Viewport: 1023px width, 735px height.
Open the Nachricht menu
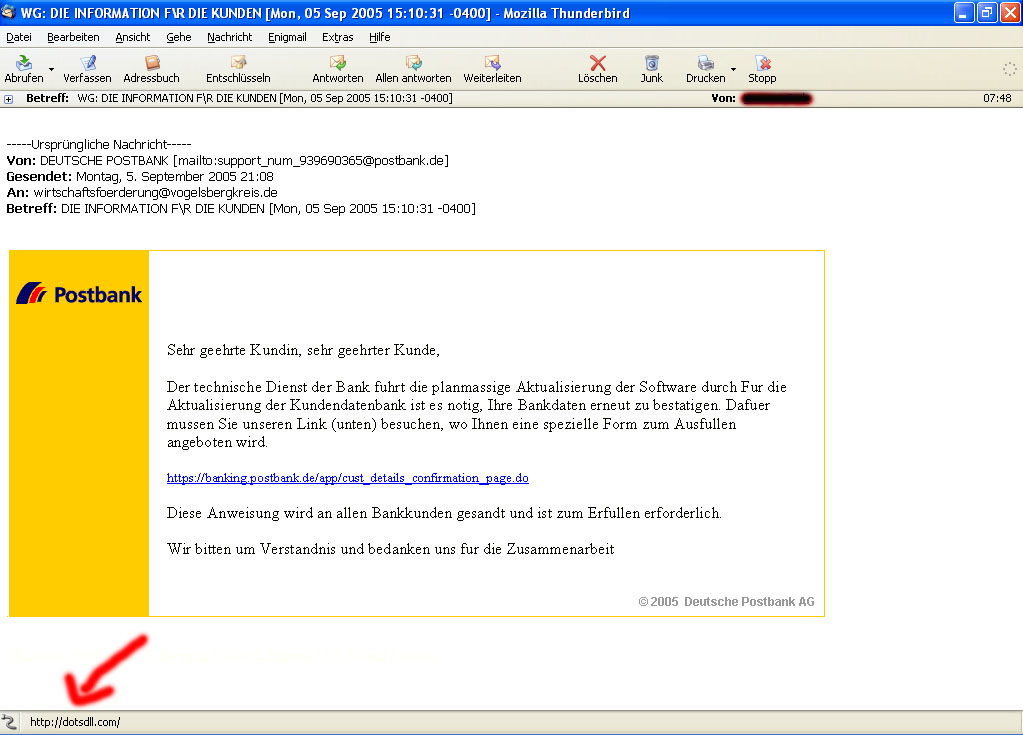pyautogui.click(x=230, y=37)
